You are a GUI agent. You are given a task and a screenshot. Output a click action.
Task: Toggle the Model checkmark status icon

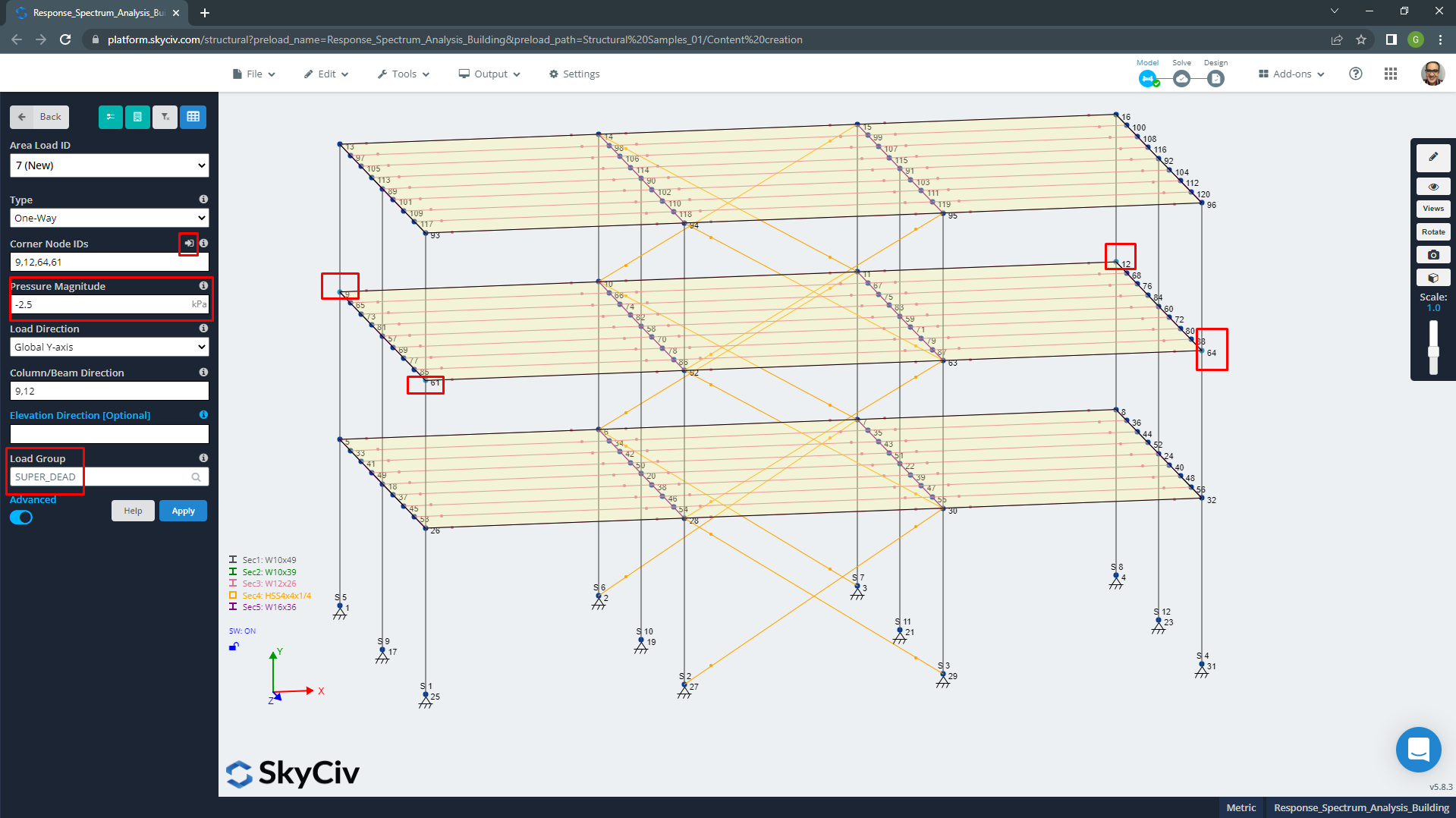coord(1148,78)
